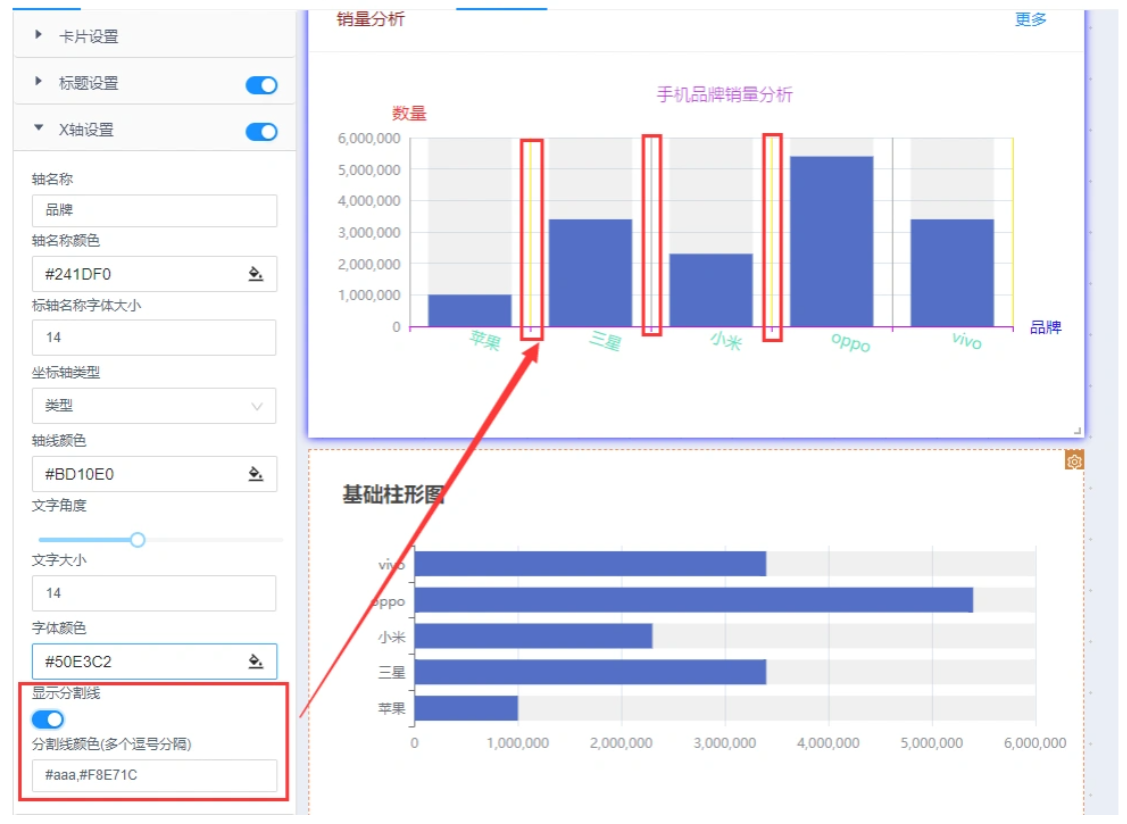Click the resize handle icon of sales chart card
The image size is (1127, 824).
pos(1077,431)
